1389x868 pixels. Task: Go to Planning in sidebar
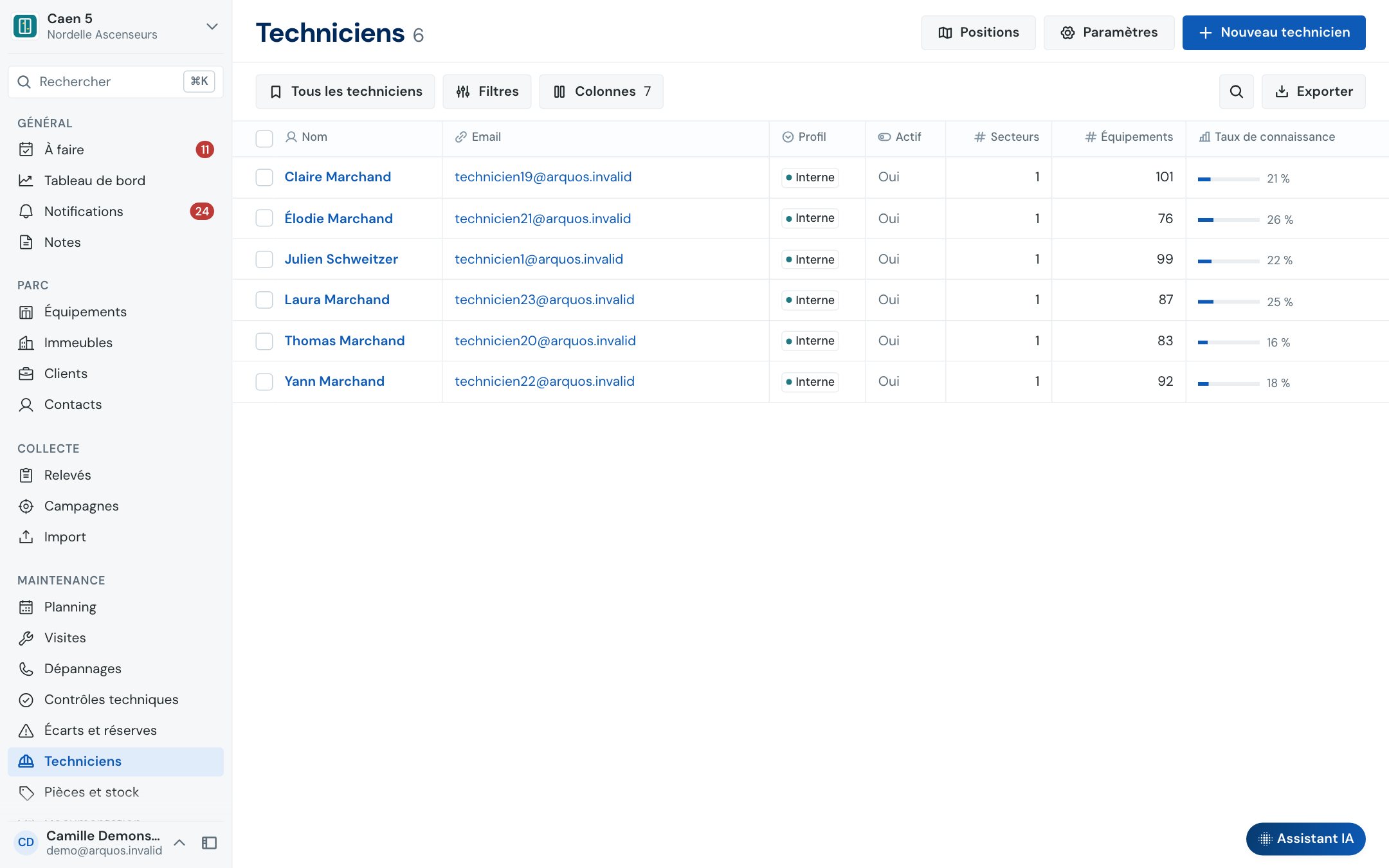click(x=116, y=607)
